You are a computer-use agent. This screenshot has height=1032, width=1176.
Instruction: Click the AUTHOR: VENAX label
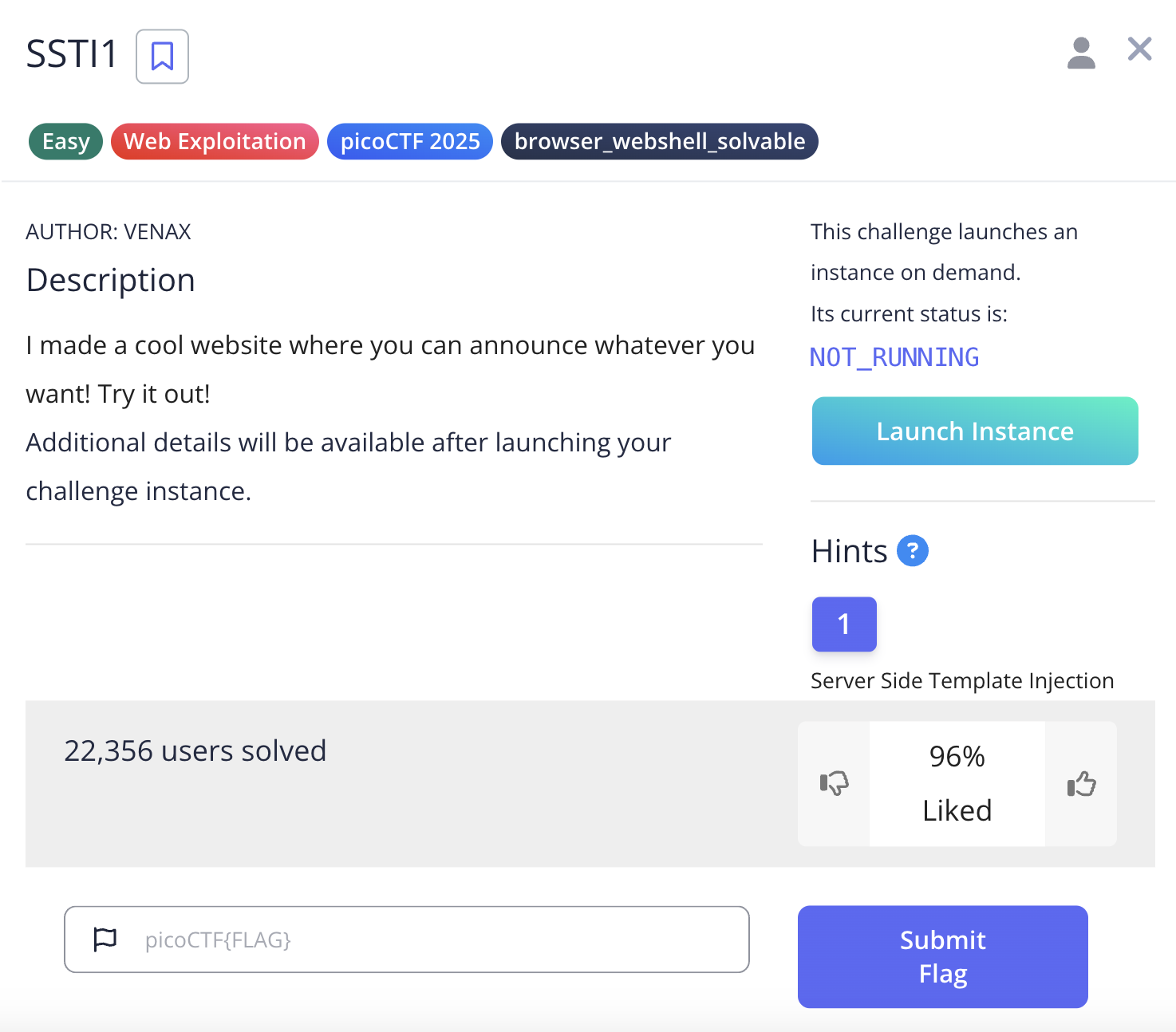pos(109,231)
